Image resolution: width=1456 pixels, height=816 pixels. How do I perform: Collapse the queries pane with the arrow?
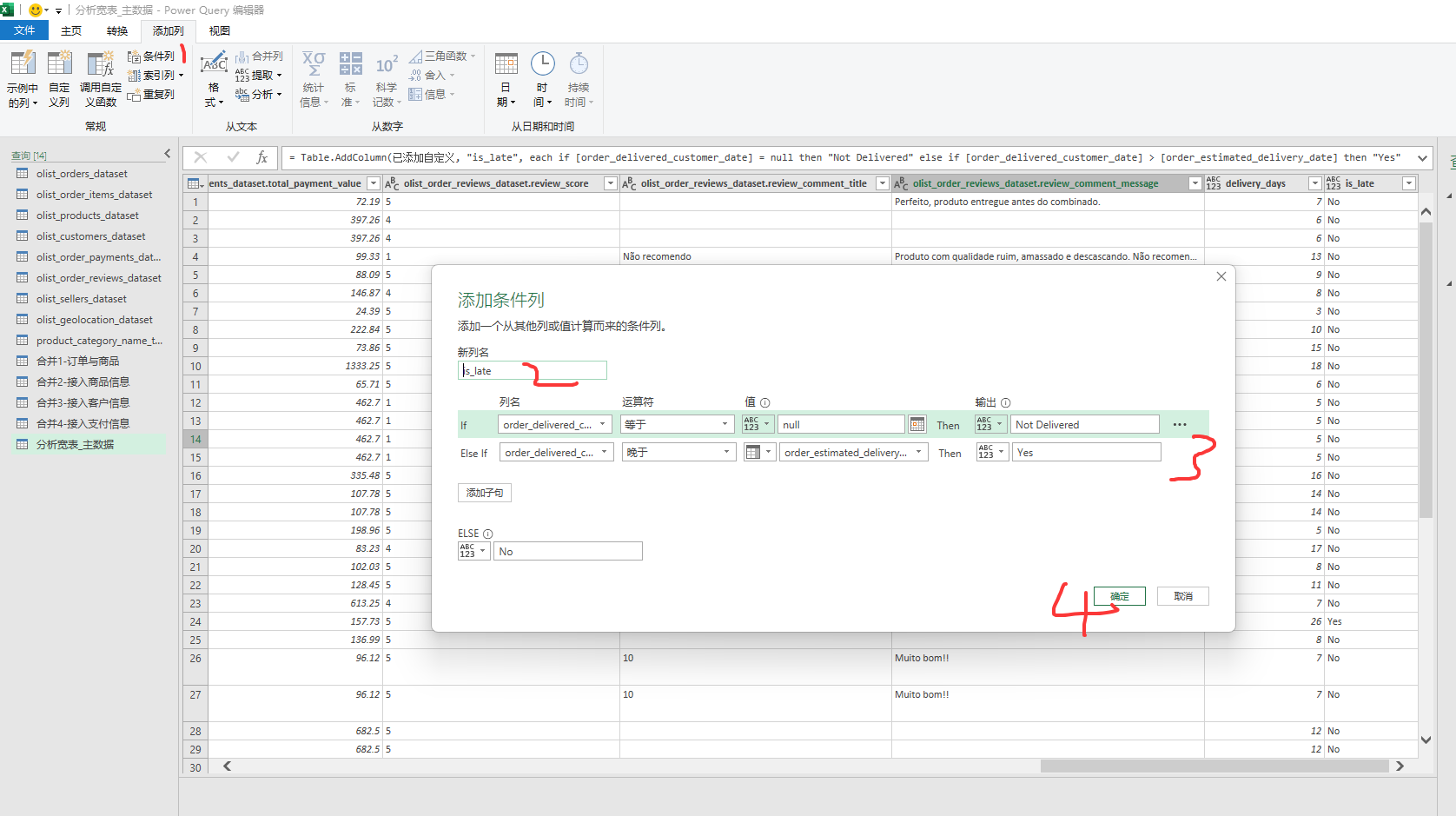click(x=168, y=154)
